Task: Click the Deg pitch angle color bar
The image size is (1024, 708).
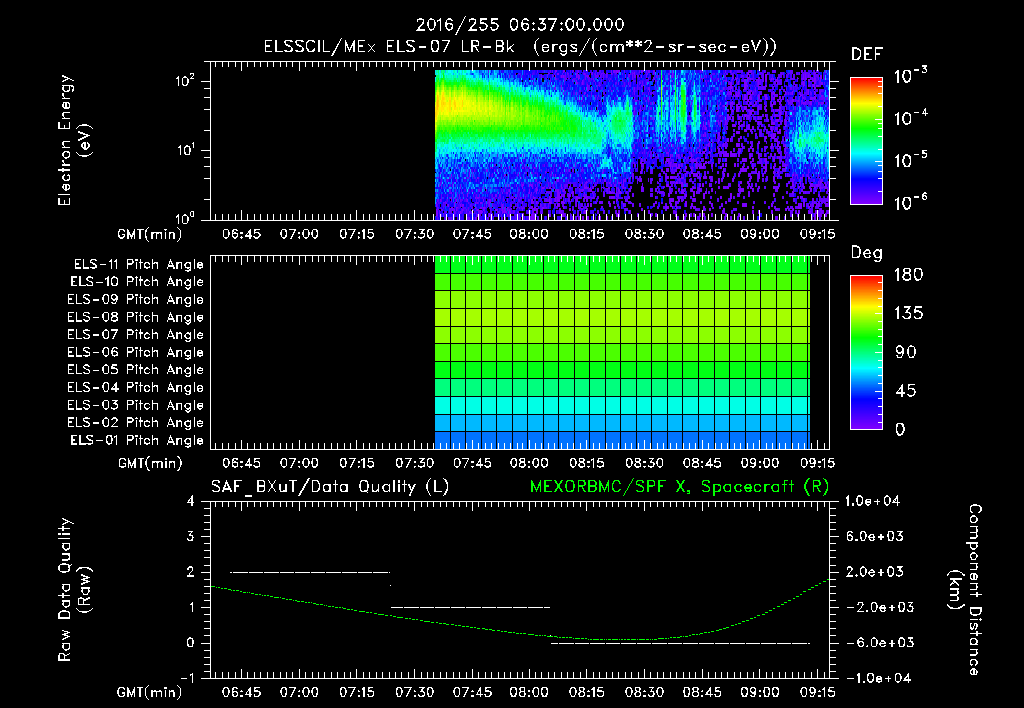Action: point(866,352)
